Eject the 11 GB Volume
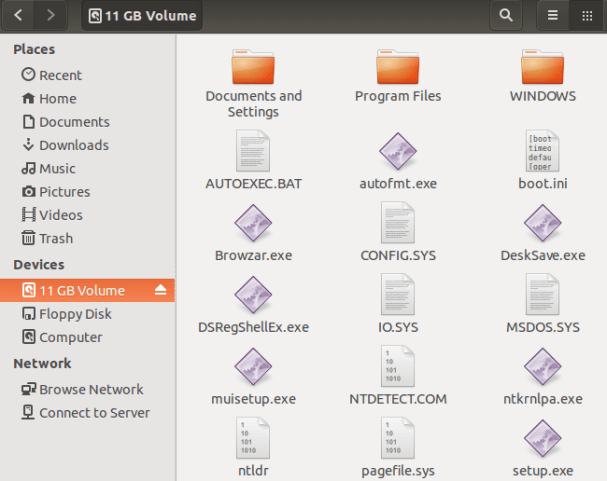607x481 pixels. (160, 290)
